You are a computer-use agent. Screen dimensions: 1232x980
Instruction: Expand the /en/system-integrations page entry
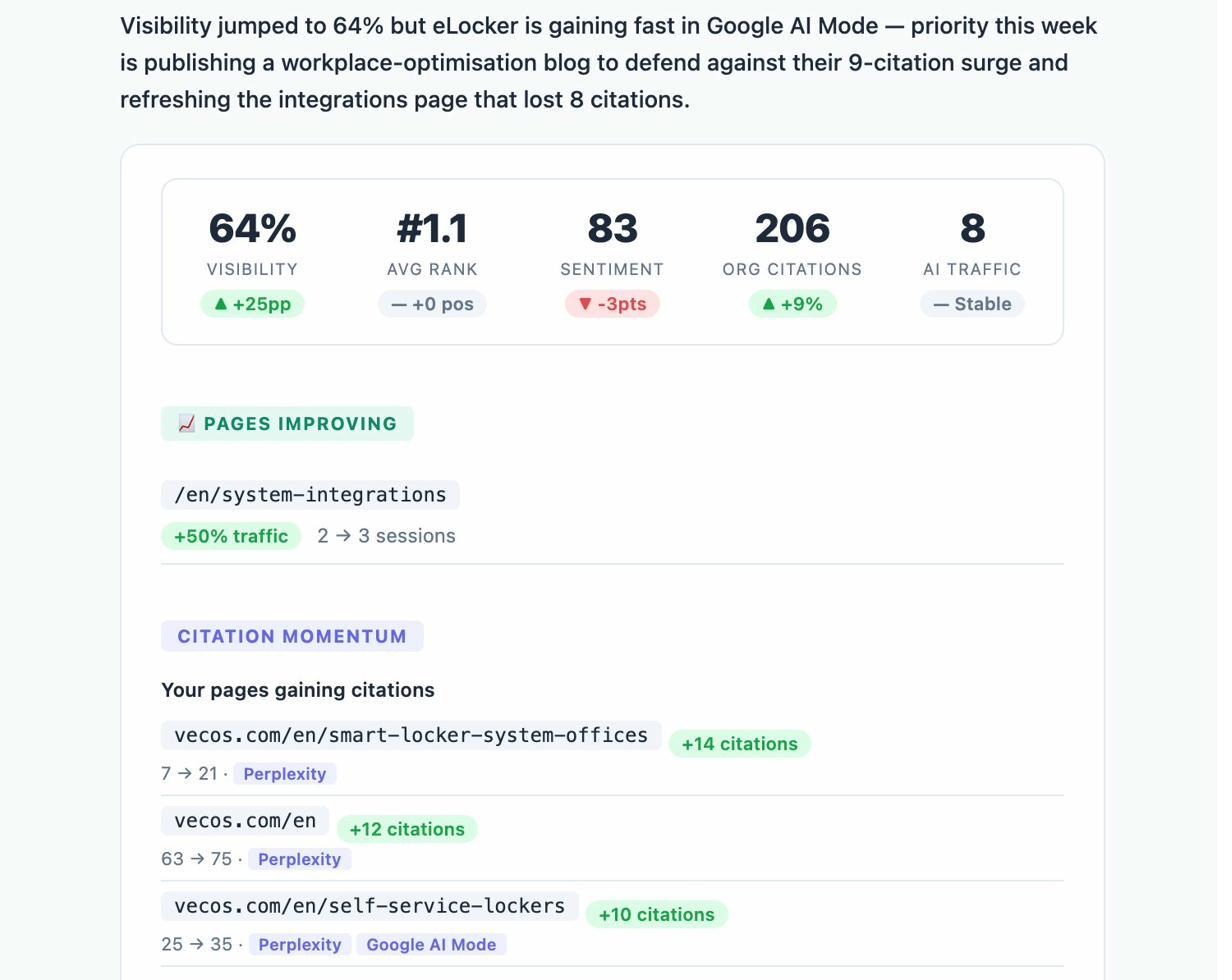[x=310, y=494]
